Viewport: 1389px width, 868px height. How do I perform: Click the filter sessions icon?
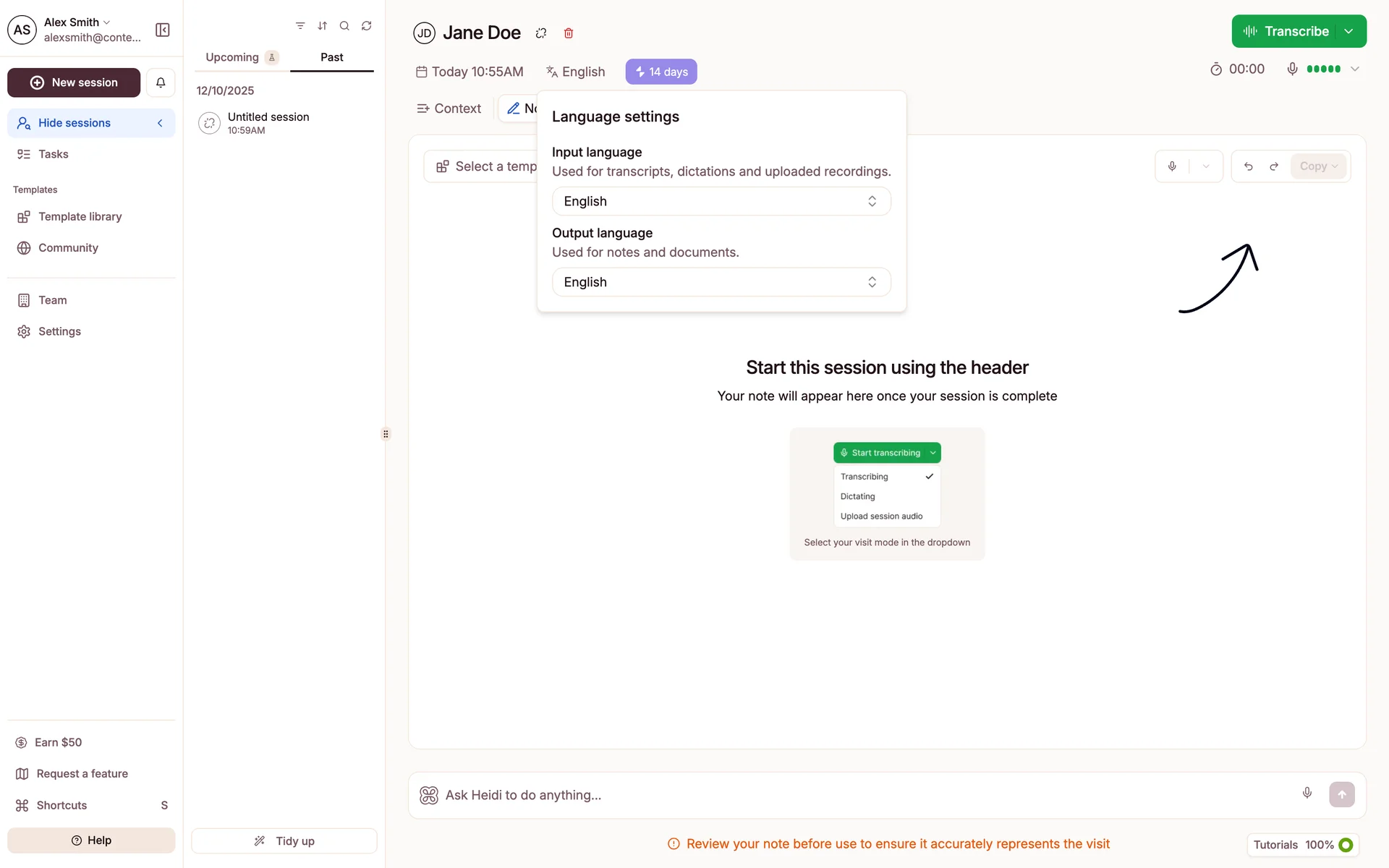point(300,26)
